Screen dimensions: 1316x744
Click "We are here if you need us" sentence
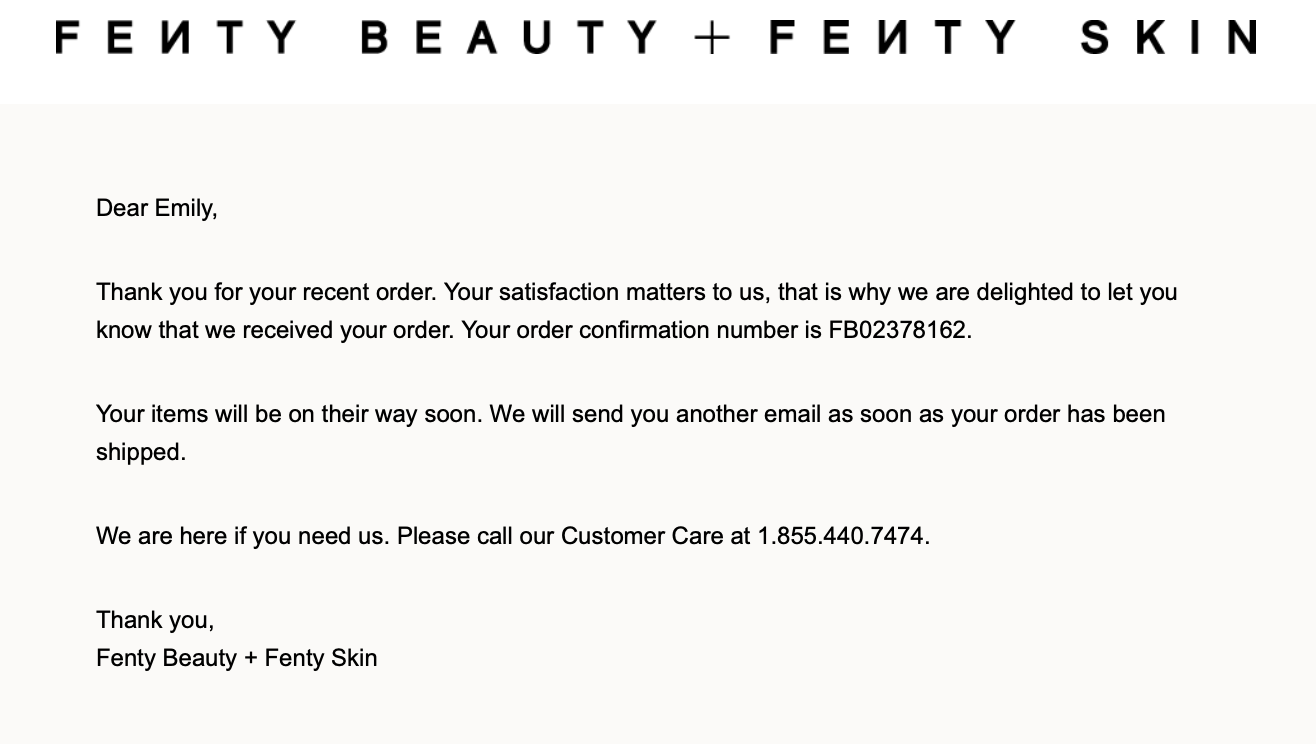[x=242, y=536]
